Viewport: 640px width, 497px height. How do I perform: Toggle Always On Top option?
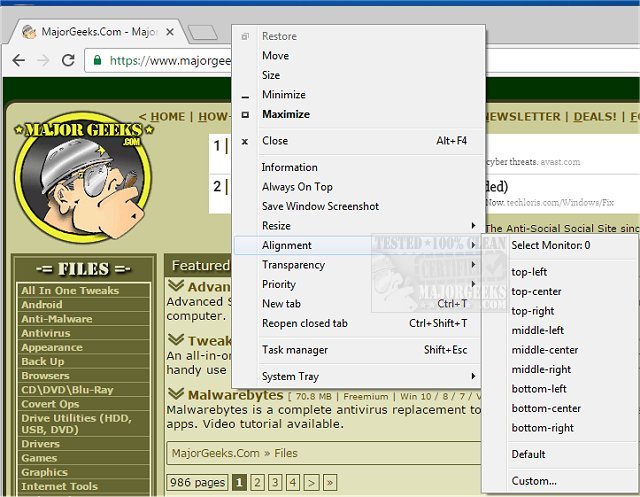(x=358, y=187)
